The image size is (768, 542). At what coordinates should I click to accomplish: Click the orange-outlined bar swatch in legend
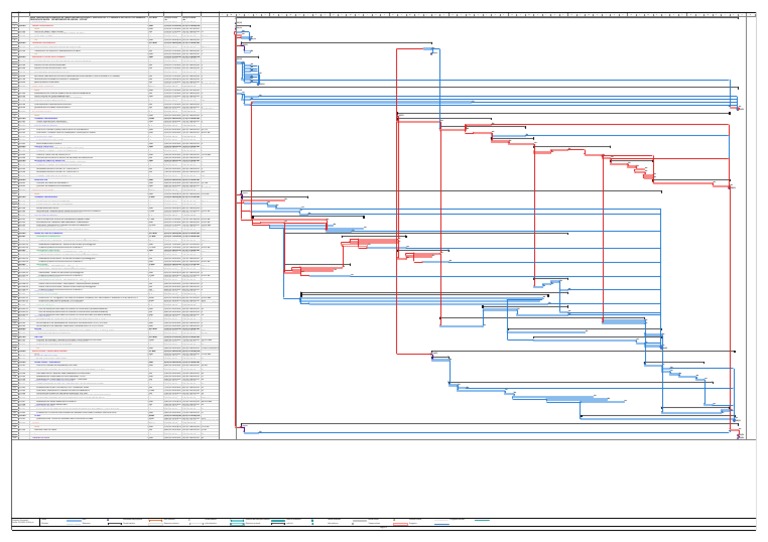[x=155, y=520]
